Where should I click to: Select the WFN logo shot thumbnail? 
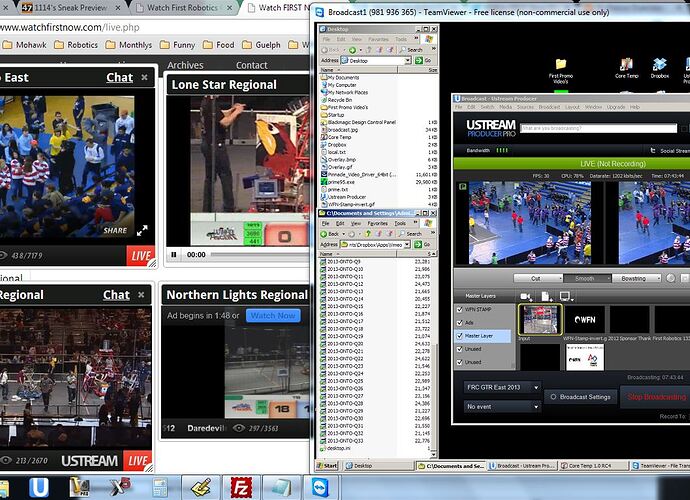585,320
